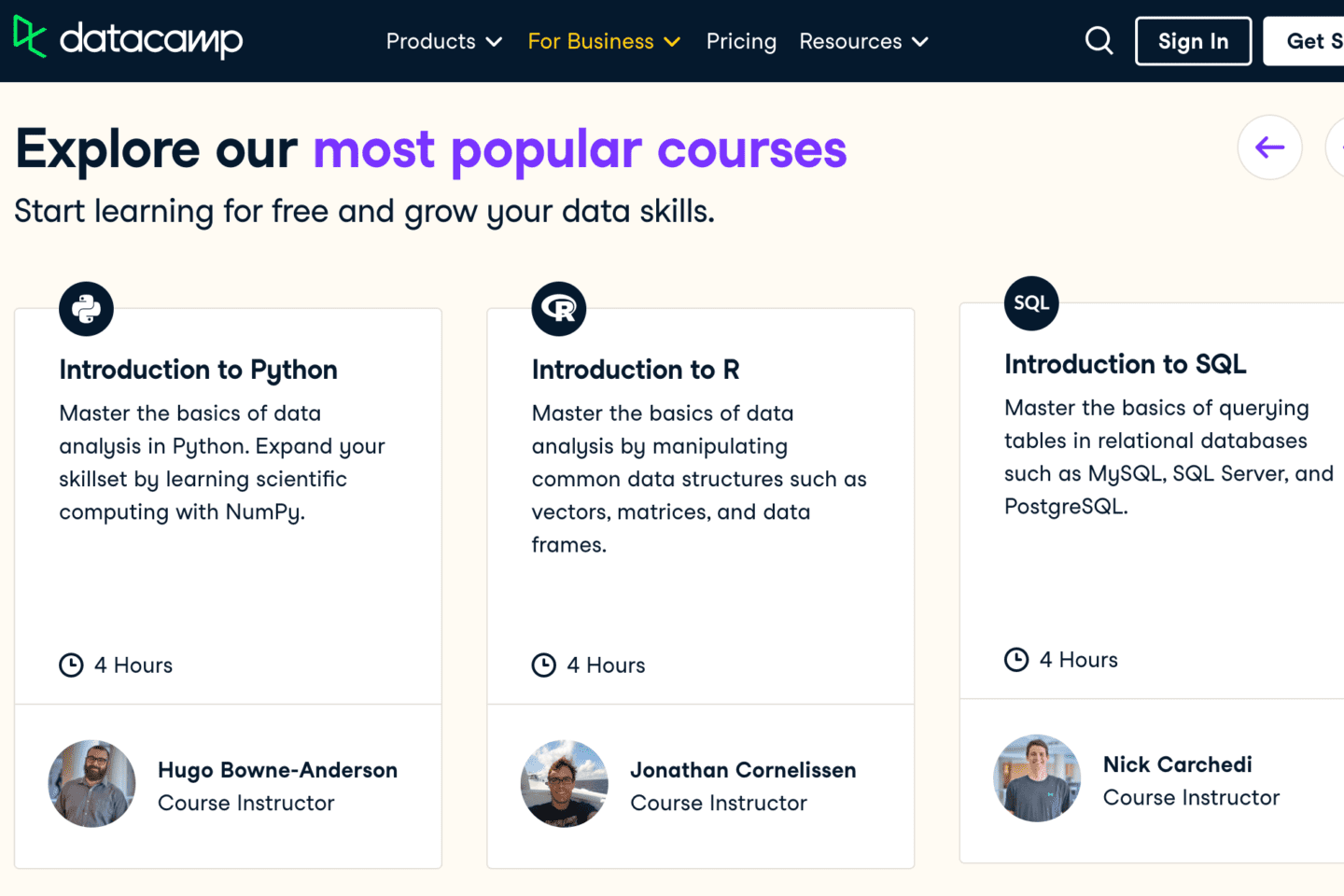Click the DataCamp logo

[x=127, y=40]
